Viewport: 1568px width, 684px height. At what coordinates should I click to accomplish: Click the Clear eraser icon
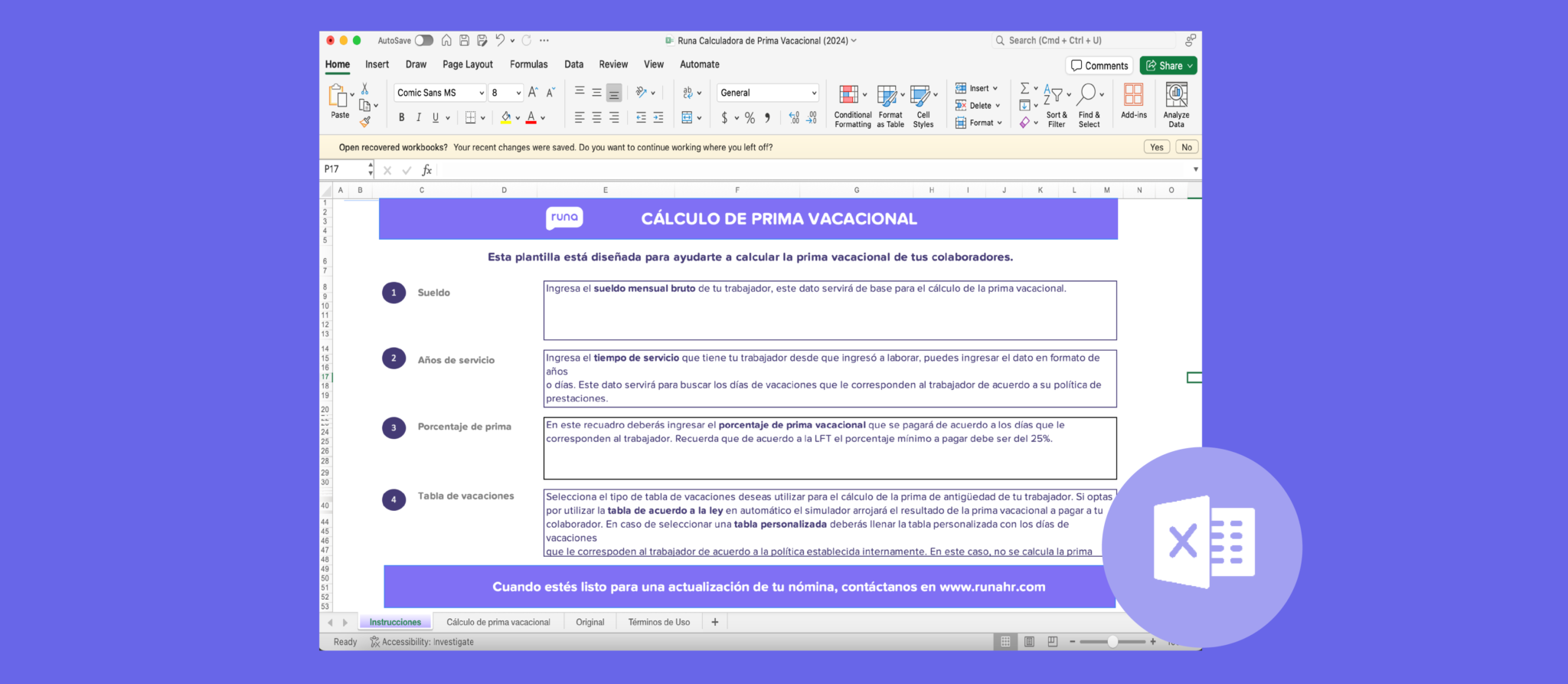pyautogui.click(x=1024, y=123)
